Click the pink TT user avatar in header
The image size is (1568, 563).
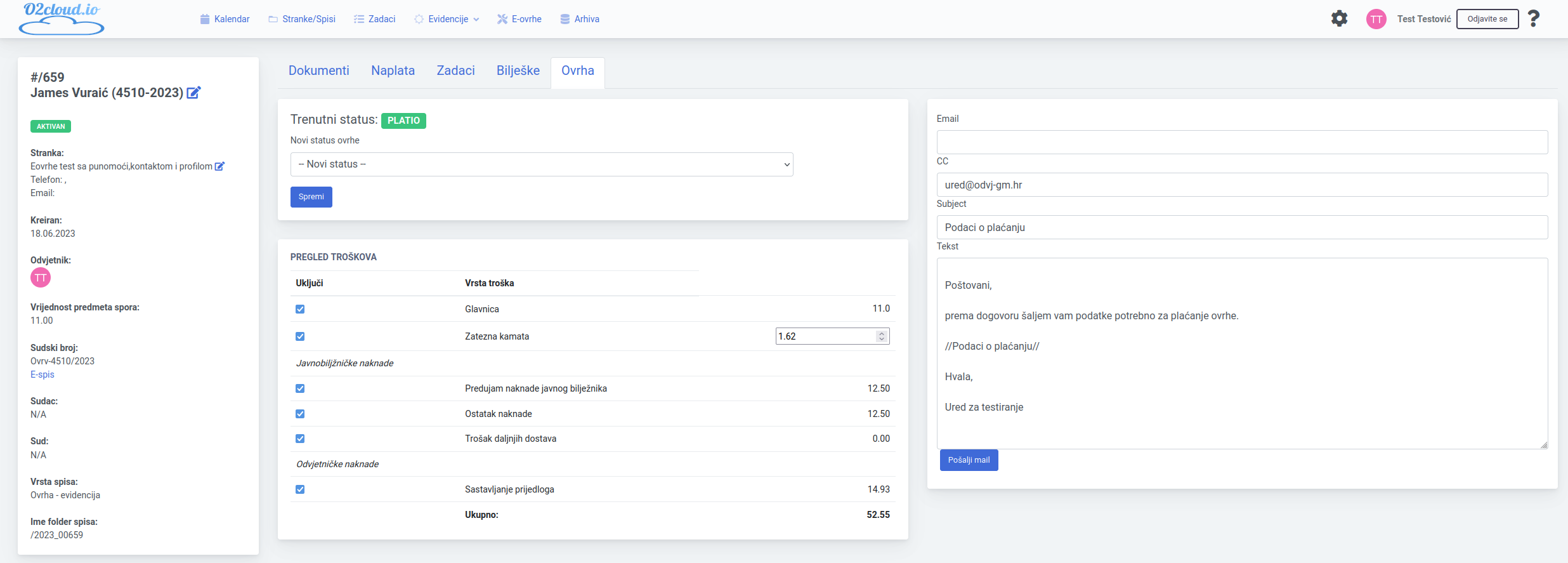[x=1376, y=19]
